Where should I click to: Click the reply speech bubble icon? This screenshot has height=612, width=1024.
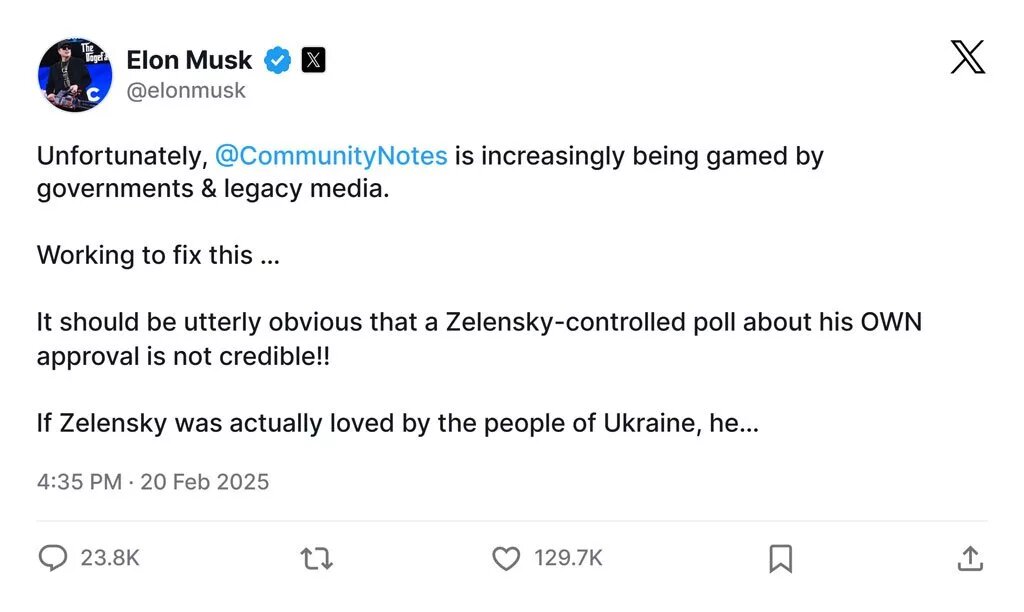[x=52, y=558]
